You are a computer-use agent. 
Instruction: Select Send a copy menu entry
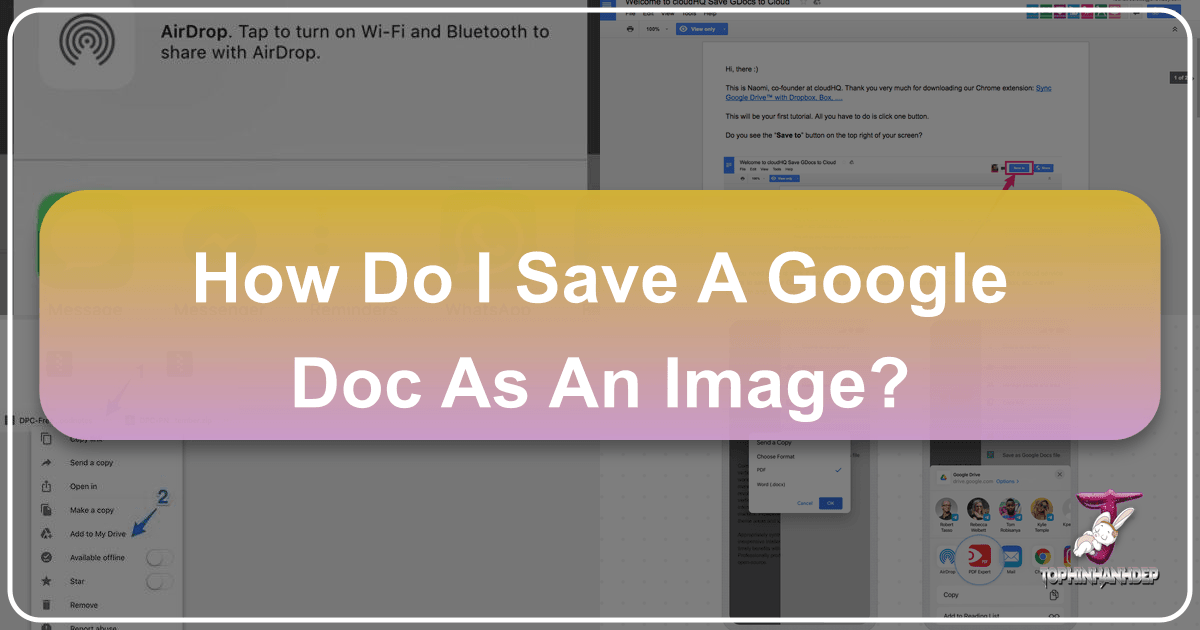(91, 463)
